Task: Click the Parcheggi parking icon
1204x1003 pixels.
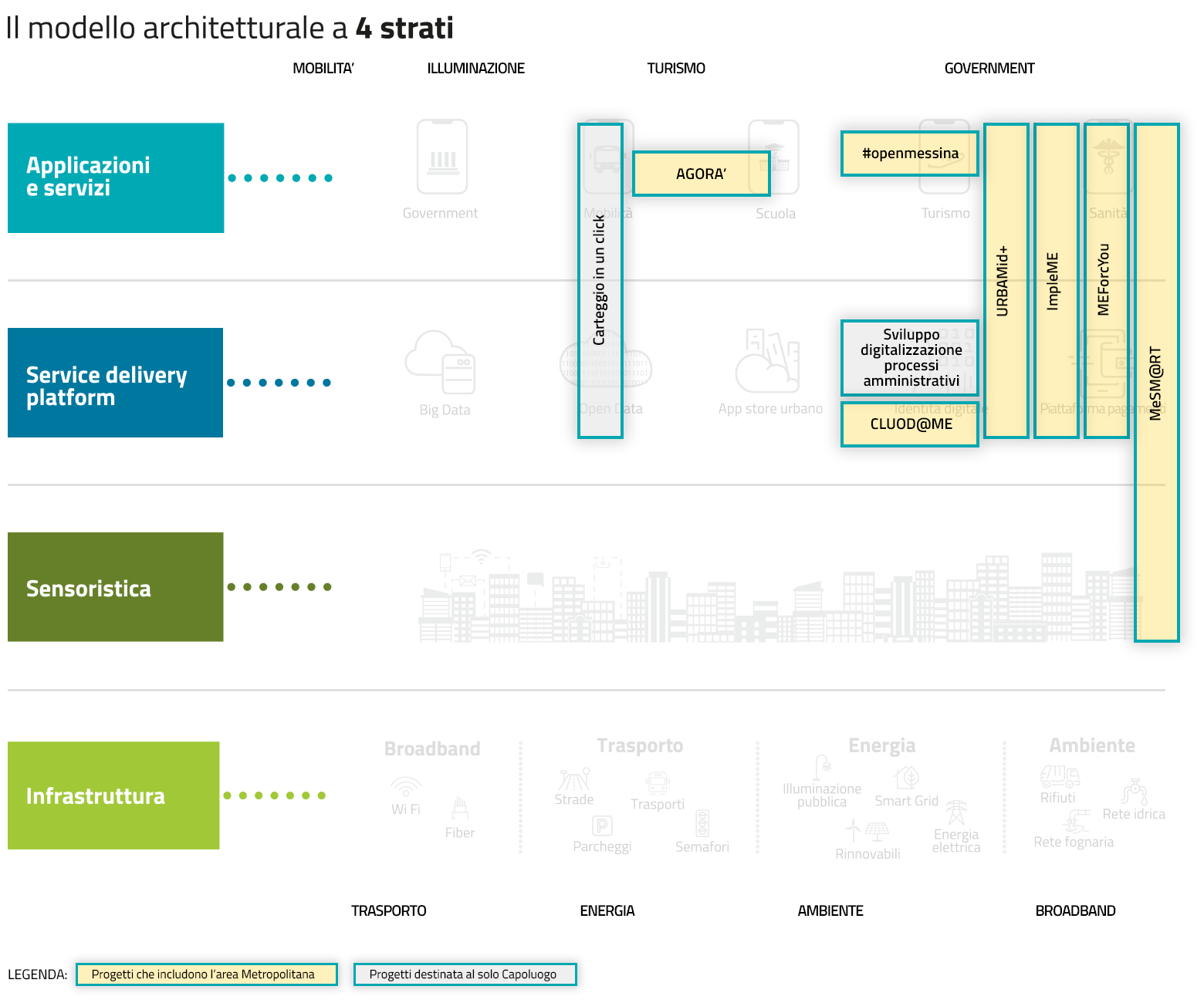Action: tap(602, 826)
